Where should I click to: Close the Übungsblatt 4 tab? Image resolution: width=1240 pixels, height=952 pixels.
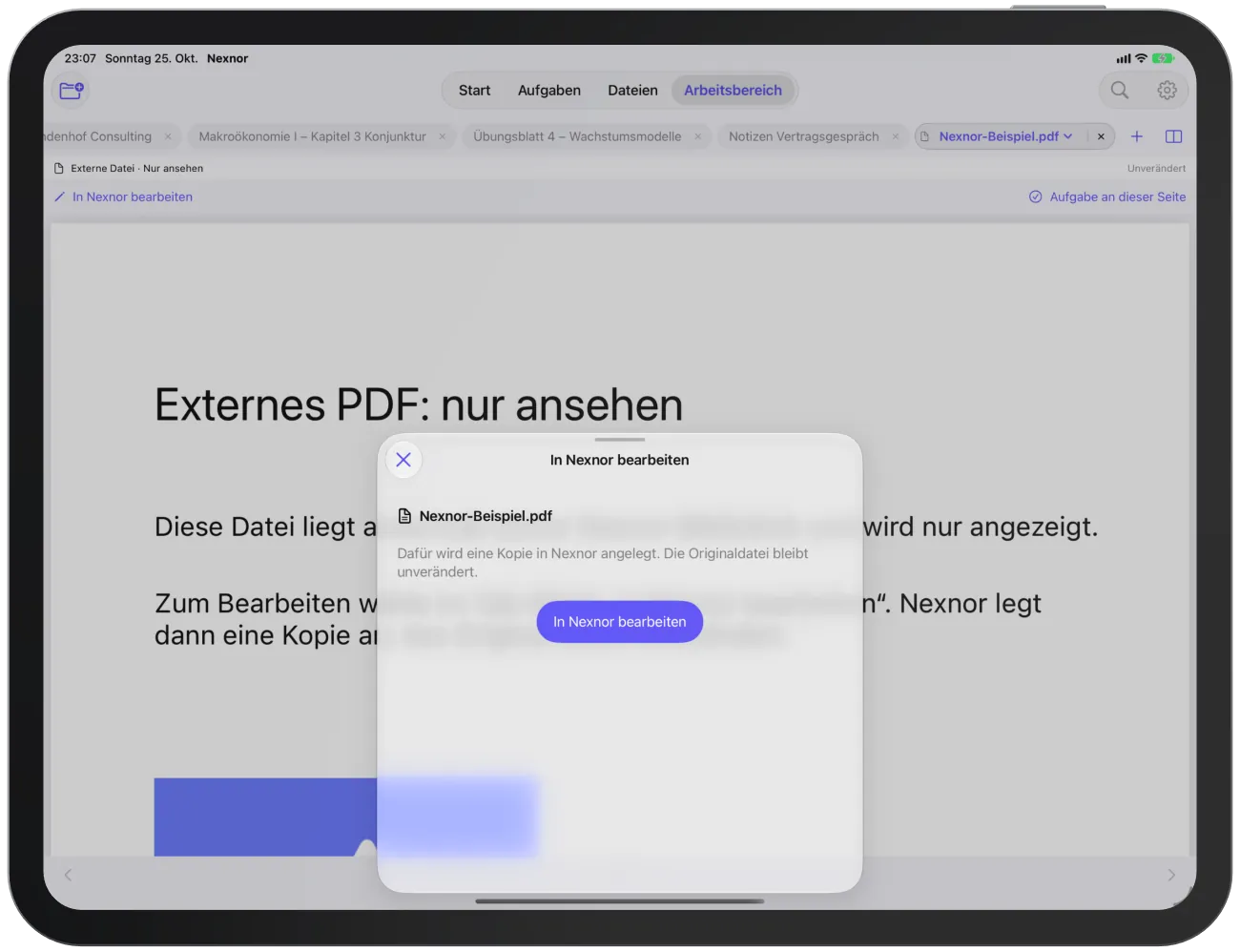pyautogui.click(x=697, y=136)
